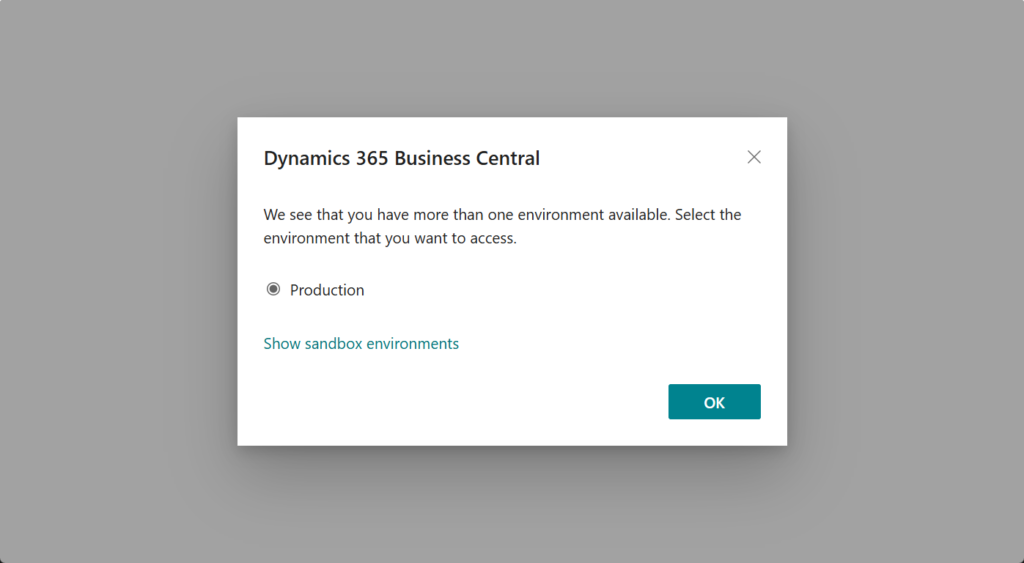Viewport: 1024px width, 563px height.
Task: Click the word 'Production' beside the radio
Action: tap(327, 290)
